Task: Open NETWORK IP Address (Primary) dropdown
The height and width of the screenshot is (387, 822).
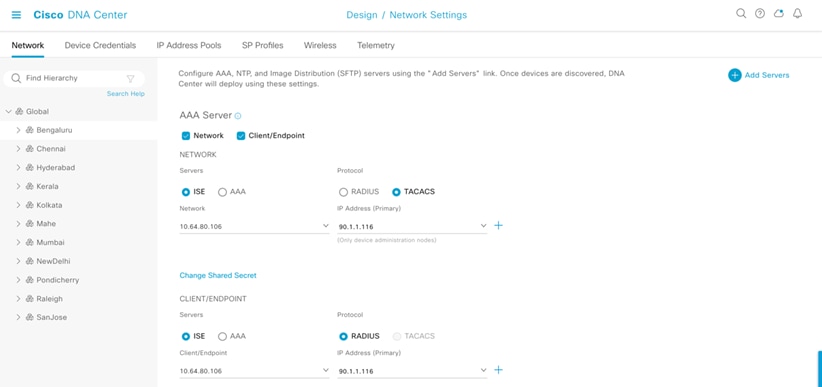Action: tap(412, 227)
